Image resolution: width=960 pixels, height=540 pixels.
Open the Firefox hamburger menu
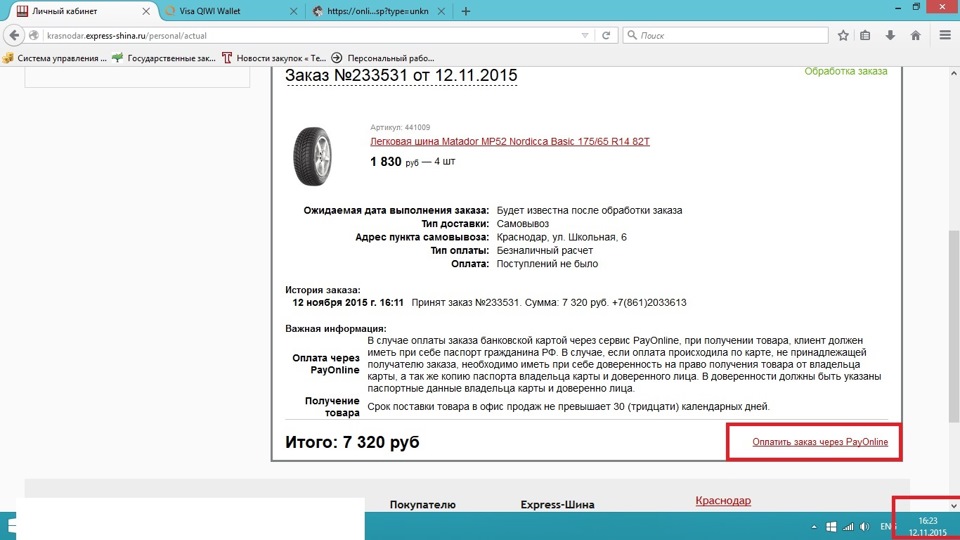click(945, 36)
